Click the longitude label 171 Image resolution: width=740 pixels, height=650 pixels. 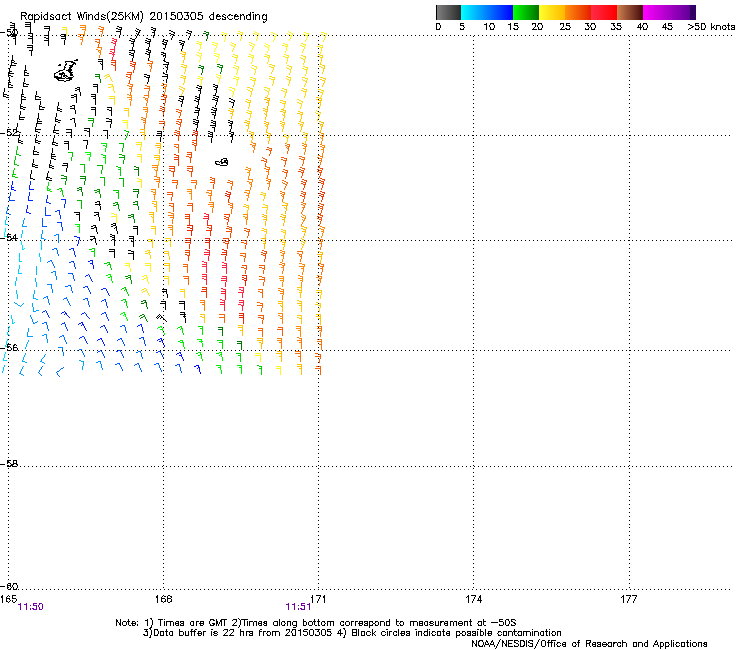319,599
